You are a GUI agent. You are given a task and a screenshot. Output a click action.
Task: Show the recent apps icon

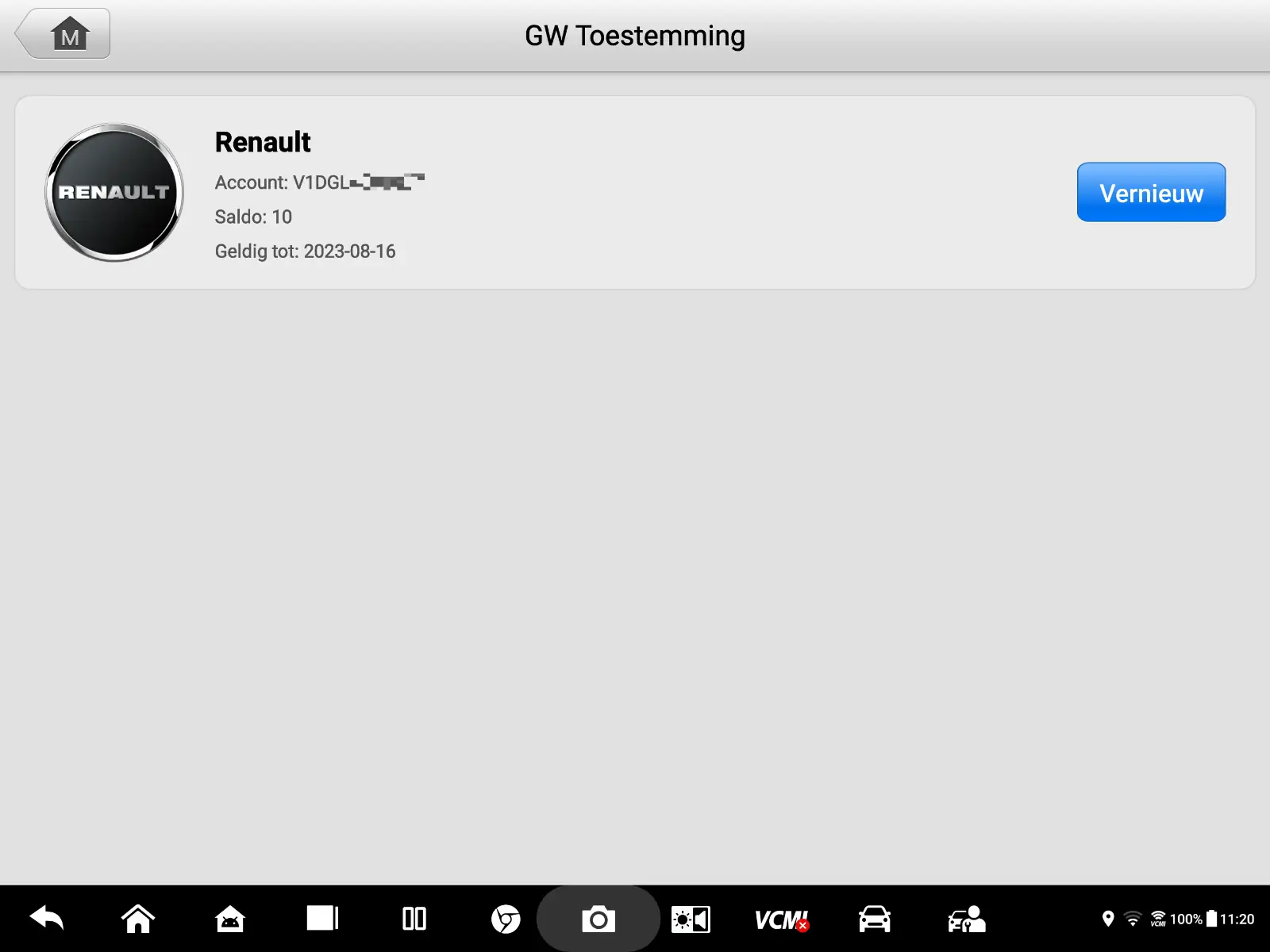[x=322, y=919]
